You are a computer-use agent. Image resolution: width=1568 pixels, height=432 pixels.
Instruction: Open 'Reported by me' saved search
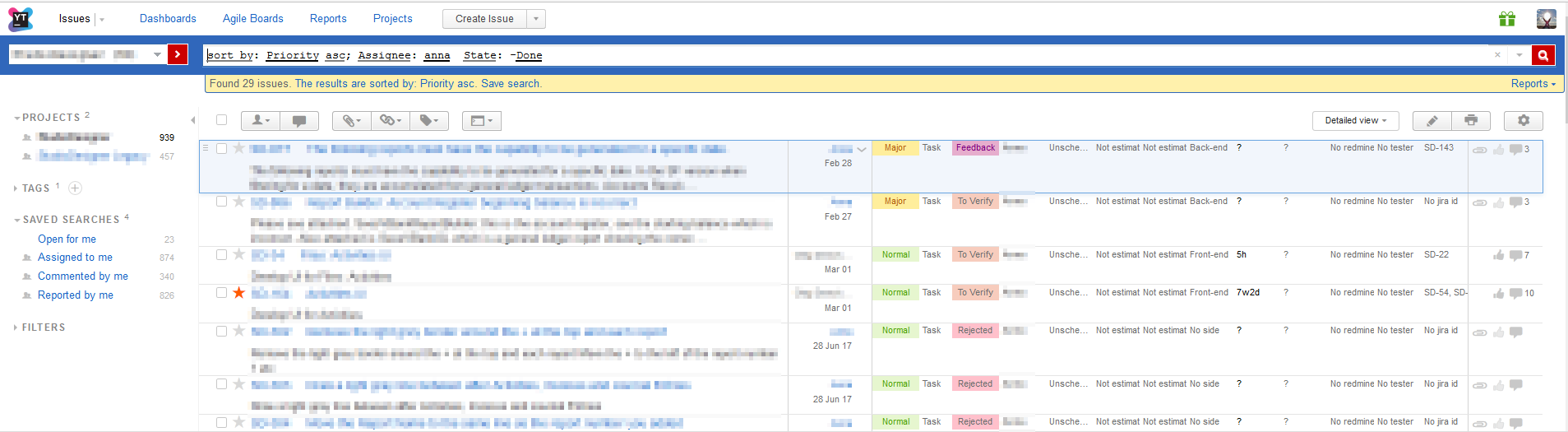76,295
